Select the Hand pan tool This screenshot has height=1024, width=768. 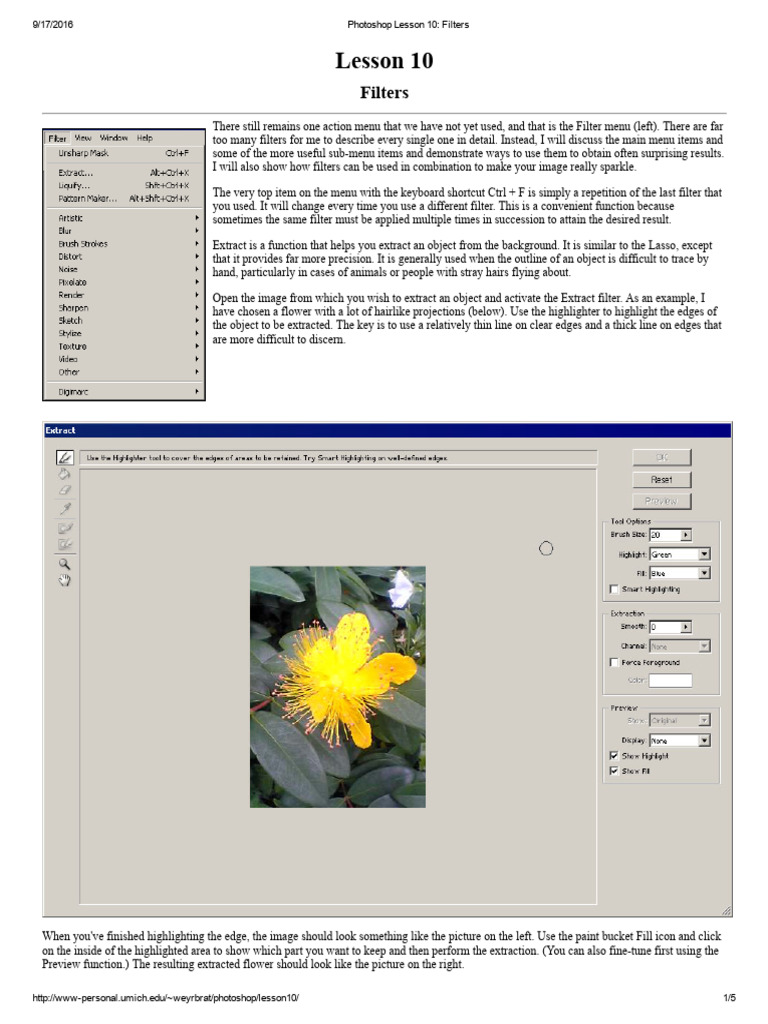(65, 580)
